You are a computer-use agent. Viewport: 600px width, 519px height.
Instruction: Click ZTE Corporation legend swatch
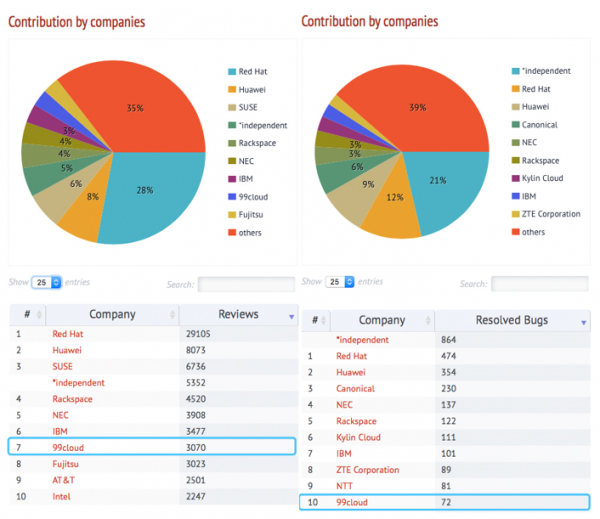515,214
